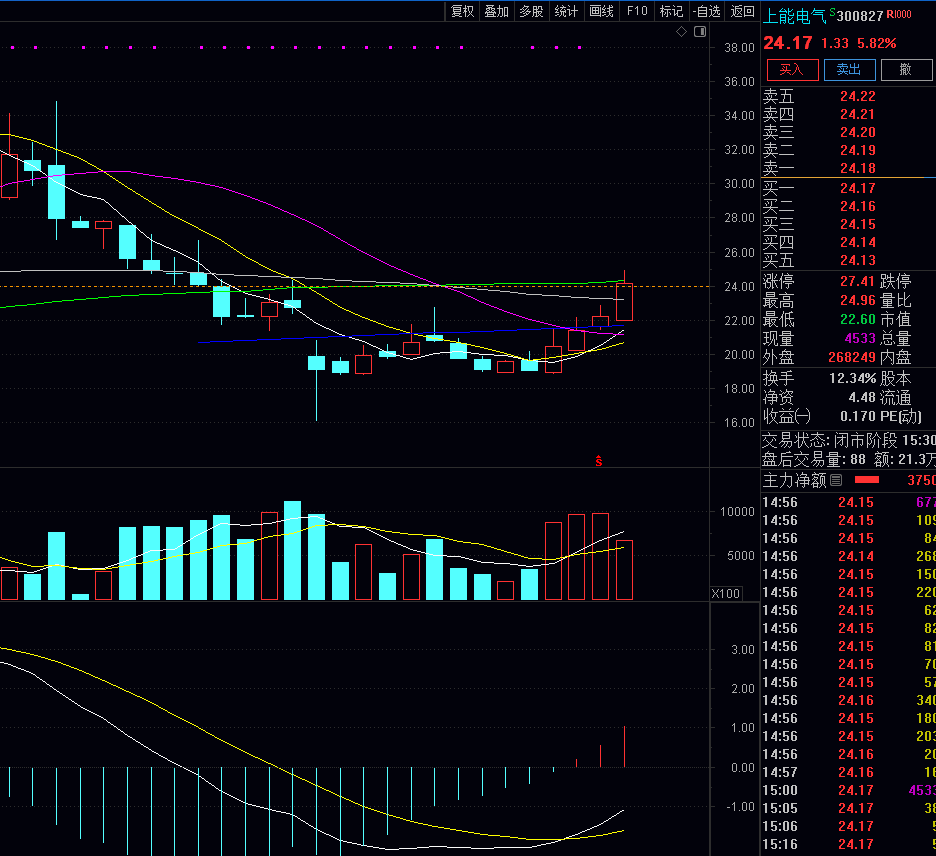Click the X100 volume scale label

point(726,593)
